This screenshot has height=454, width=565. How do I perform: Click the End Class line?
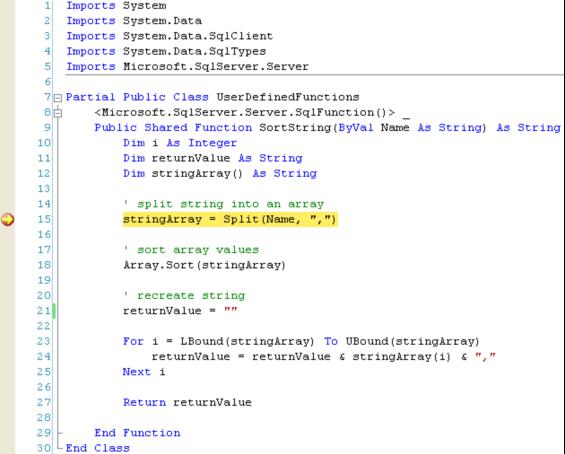coord(97,448)
